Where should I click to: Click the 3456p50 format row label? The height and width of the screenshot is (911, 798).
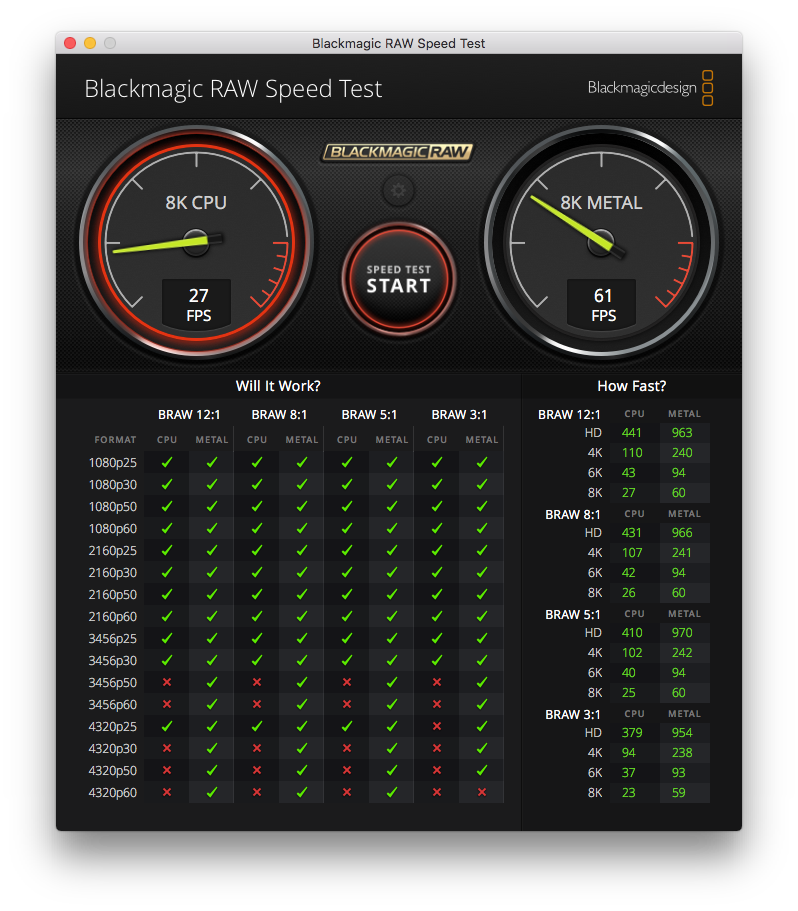point(113,683)
